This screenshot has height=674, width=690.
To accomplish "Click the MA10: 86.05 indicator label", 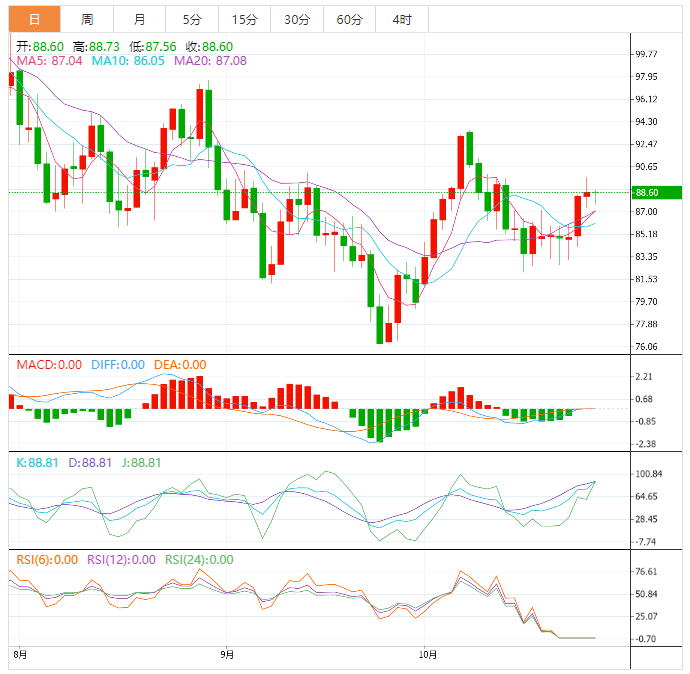I will [x=128, y=61].
